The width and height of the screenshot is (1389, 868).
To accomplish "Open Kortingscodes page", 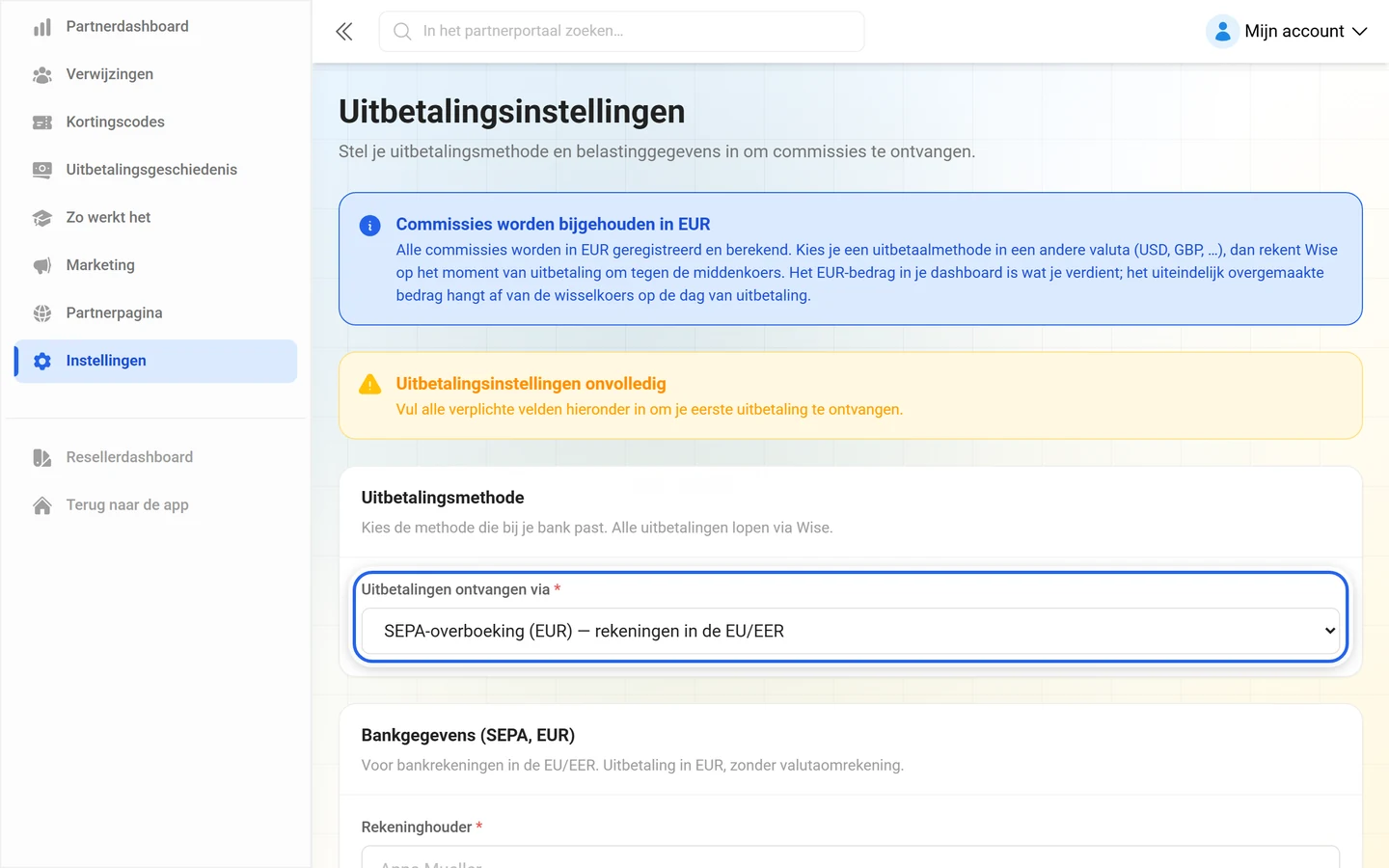I will click(156, 122).
